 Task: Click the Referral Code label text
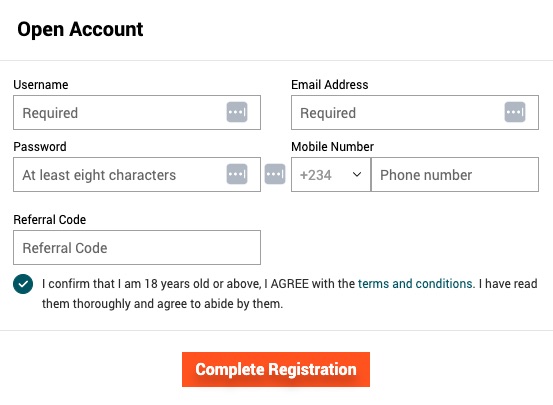50,220
